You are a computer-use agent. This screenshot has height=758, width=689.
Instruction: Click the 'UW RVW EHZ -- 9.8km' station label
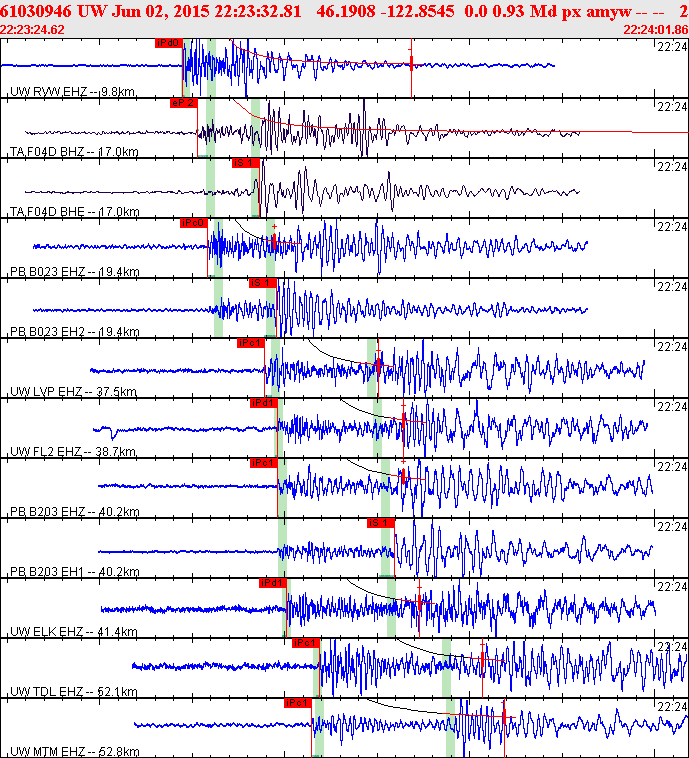(x=73, y=91)
